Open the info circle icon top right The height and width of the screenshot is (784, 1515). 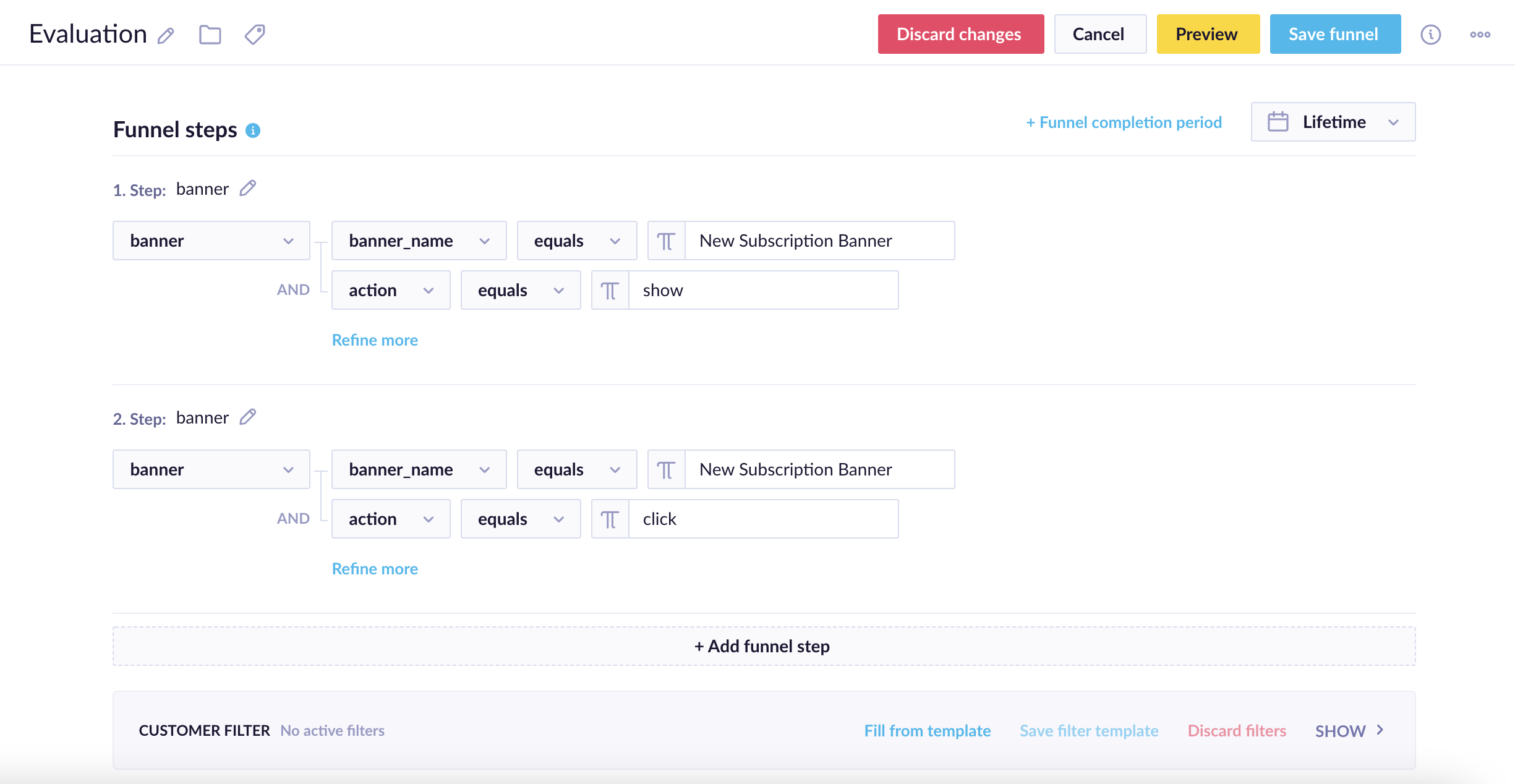pyautogui.click(x=1430, y=35)
